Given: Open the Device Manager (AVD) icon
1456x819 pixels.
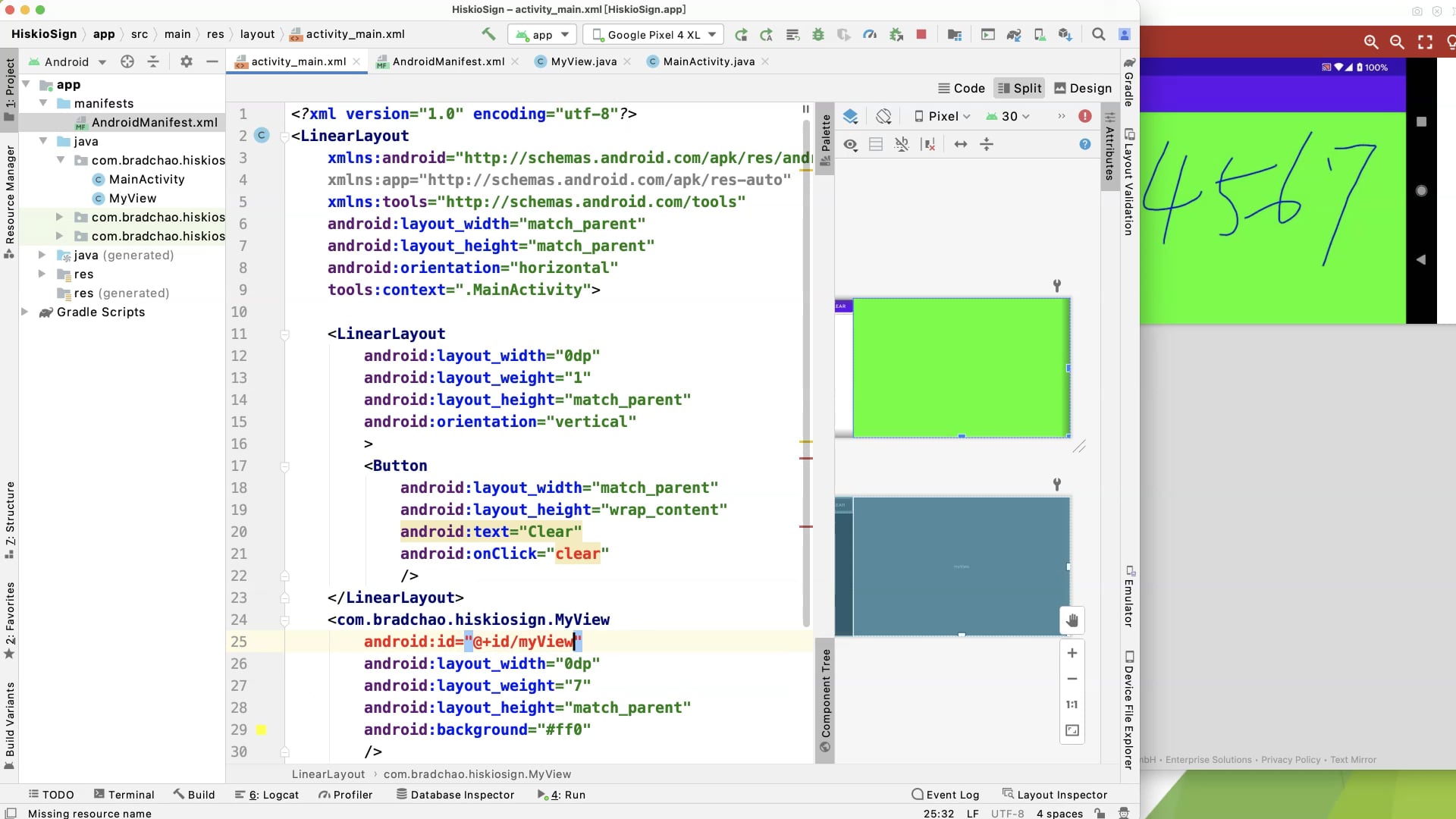Looking at the screenshot, I should [1040, 34].
